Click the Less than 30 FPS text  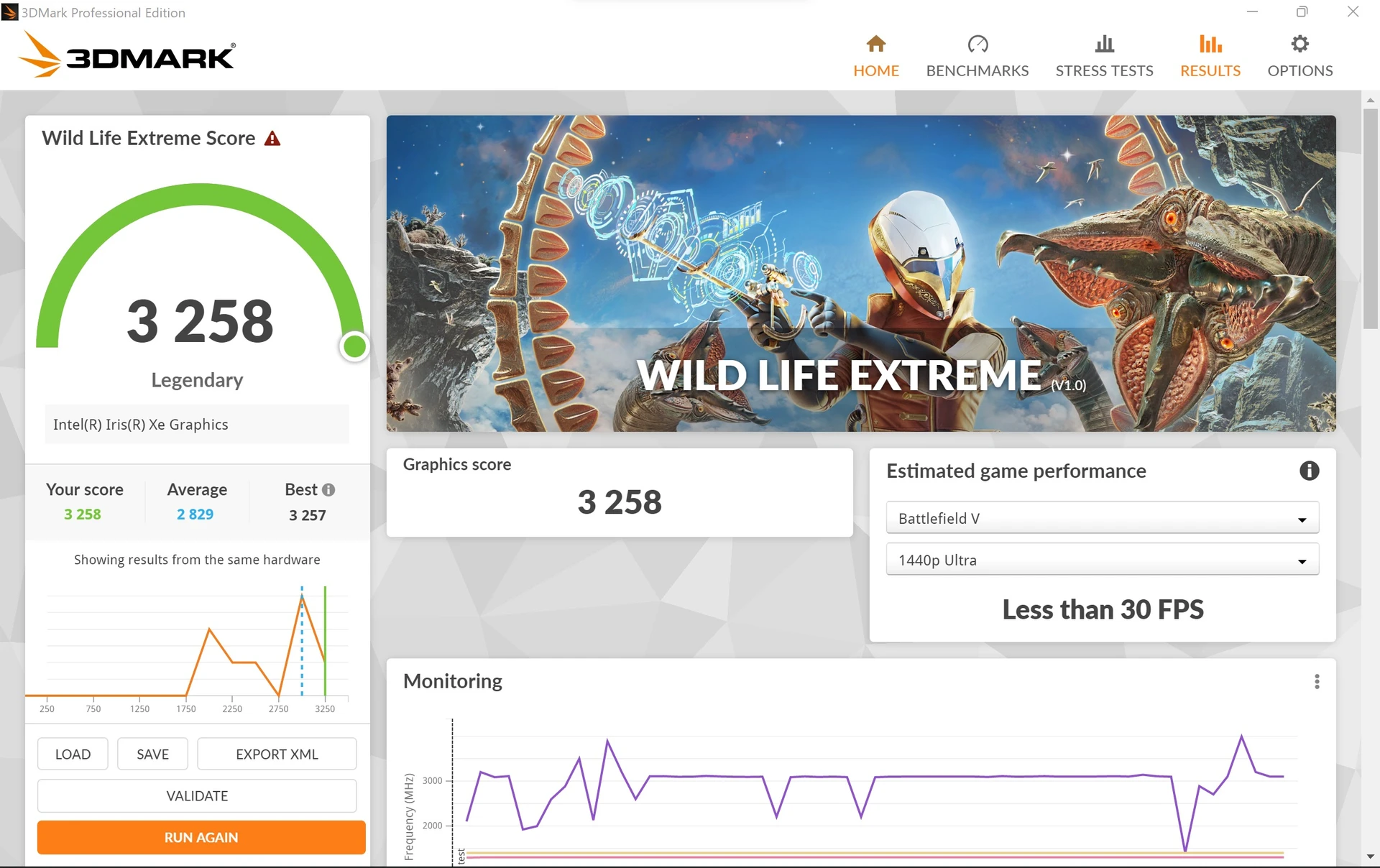tap(1103, 609)
